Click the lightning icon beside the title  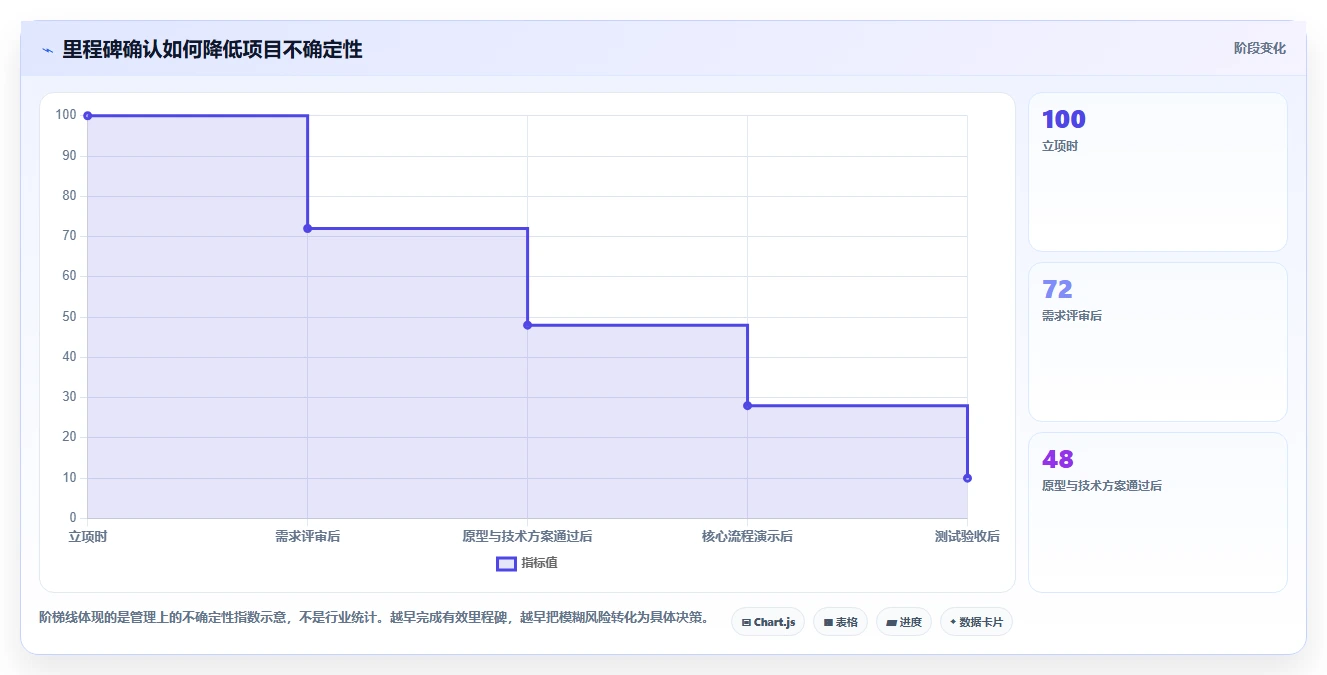47,50
